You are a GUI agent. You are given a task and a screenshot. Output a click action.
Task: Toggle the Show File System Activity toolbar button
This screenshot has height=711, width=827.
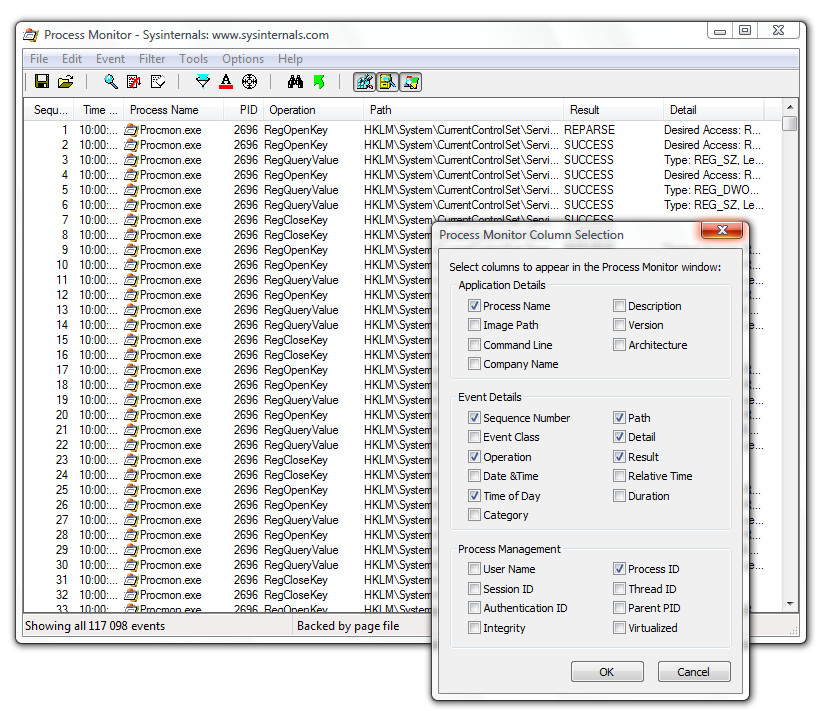(388, 82)
